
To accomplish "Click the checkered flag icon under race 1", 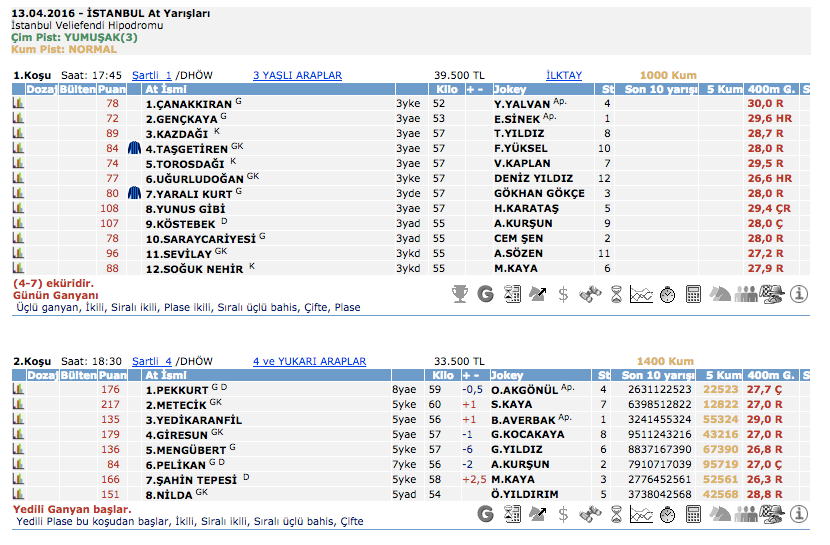I will click(x=772, y=294).
